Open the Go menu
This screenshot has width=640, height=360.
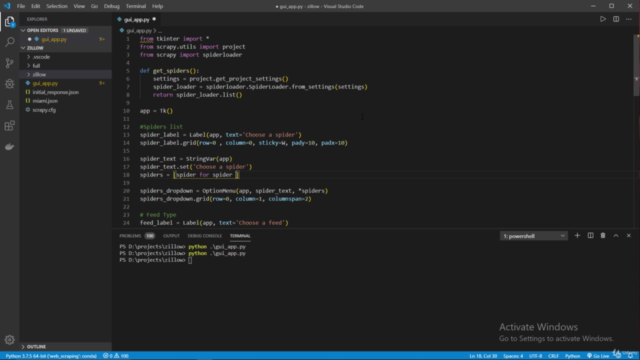[94, 6]
